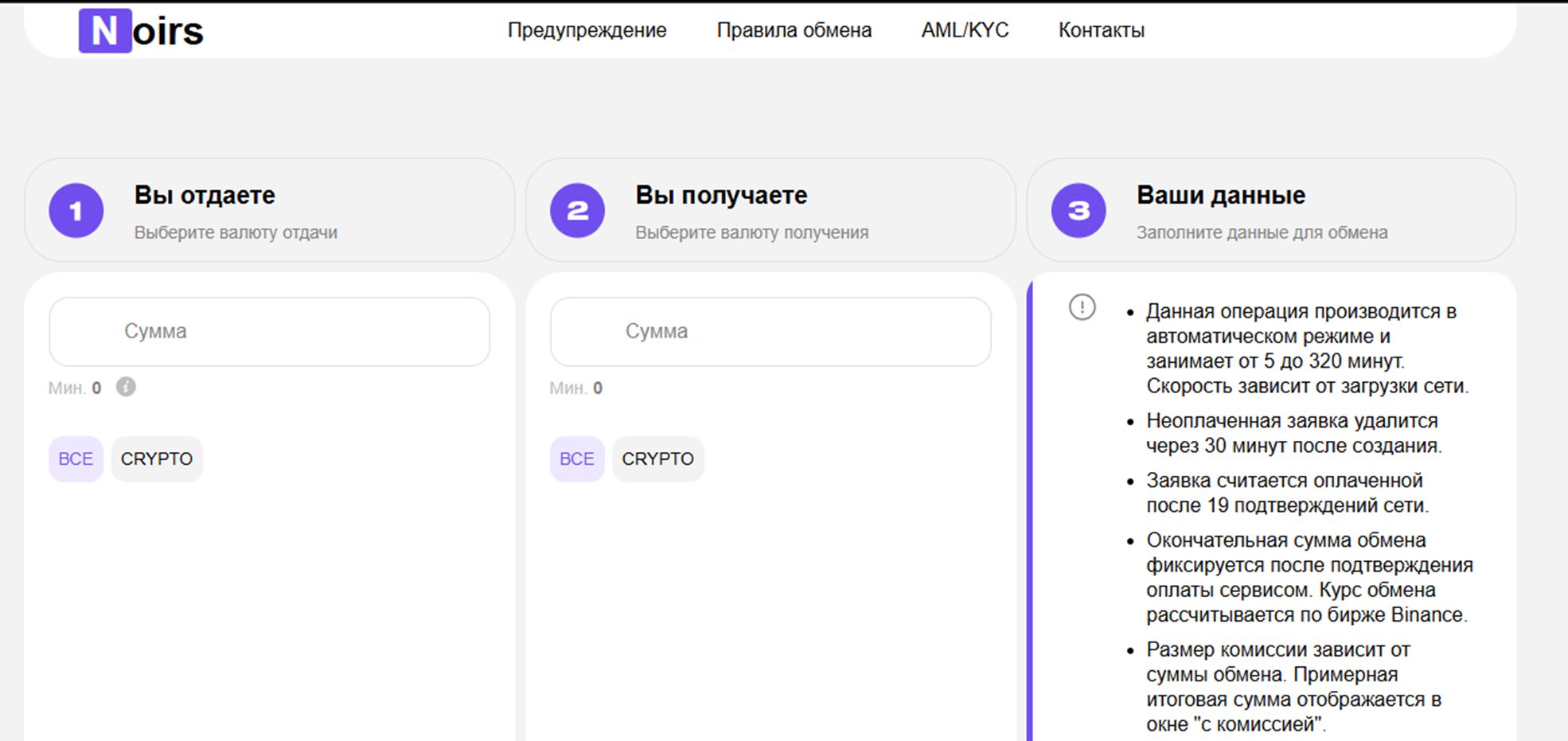Open the Предупреждение menu item
Viewport: 1568px width, 741px height.
[587, 30]
